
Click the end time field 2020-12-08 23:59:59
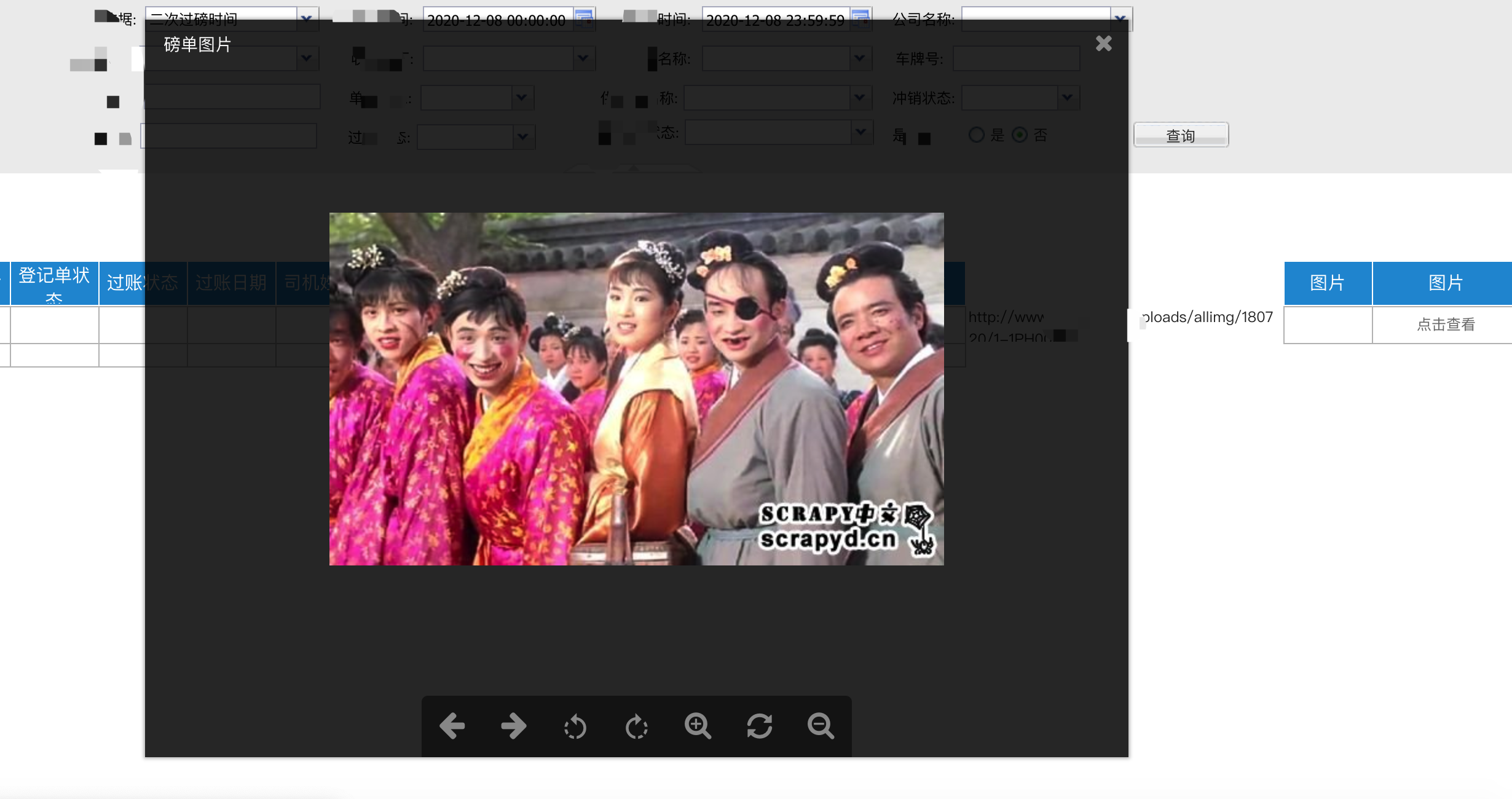(x=776, y=19)
